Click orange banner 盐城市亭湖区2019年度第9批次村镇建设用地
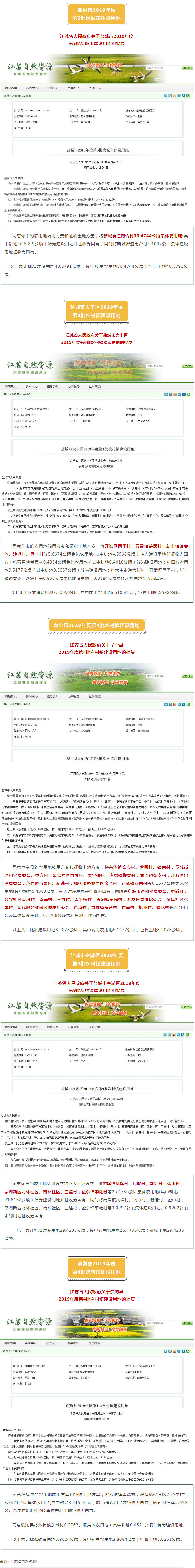 tap(97, 960)
